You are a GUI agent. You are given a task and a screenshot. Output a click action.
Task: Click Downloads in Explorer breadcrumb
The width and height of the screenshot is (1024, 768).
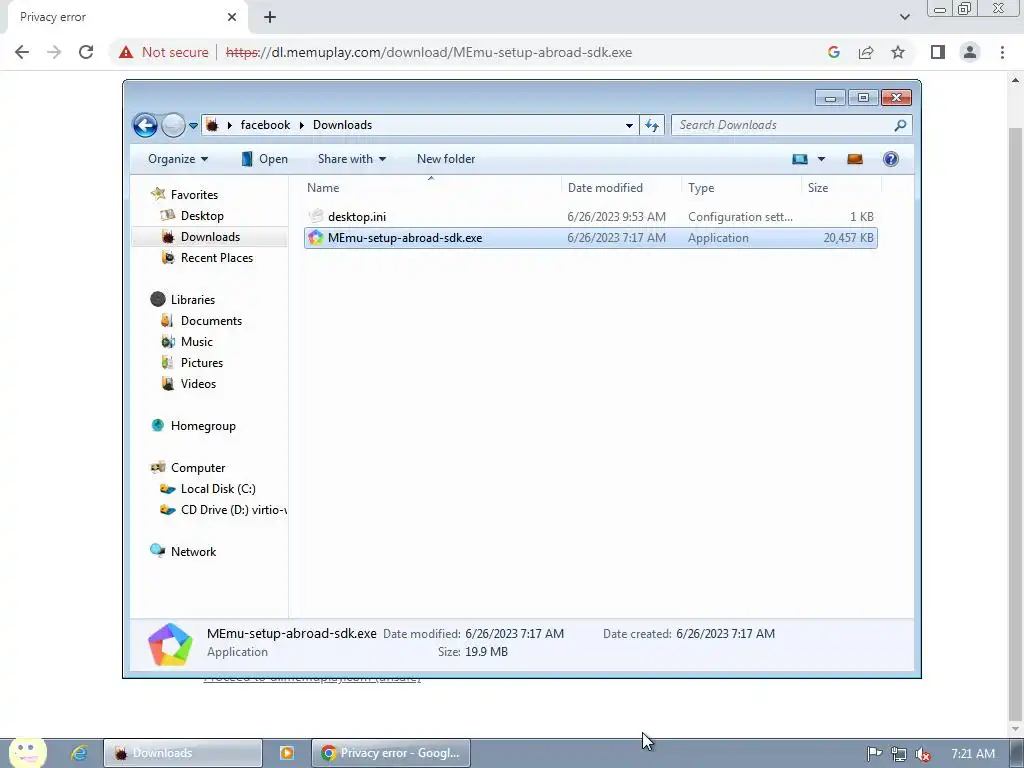coord(342,125)
